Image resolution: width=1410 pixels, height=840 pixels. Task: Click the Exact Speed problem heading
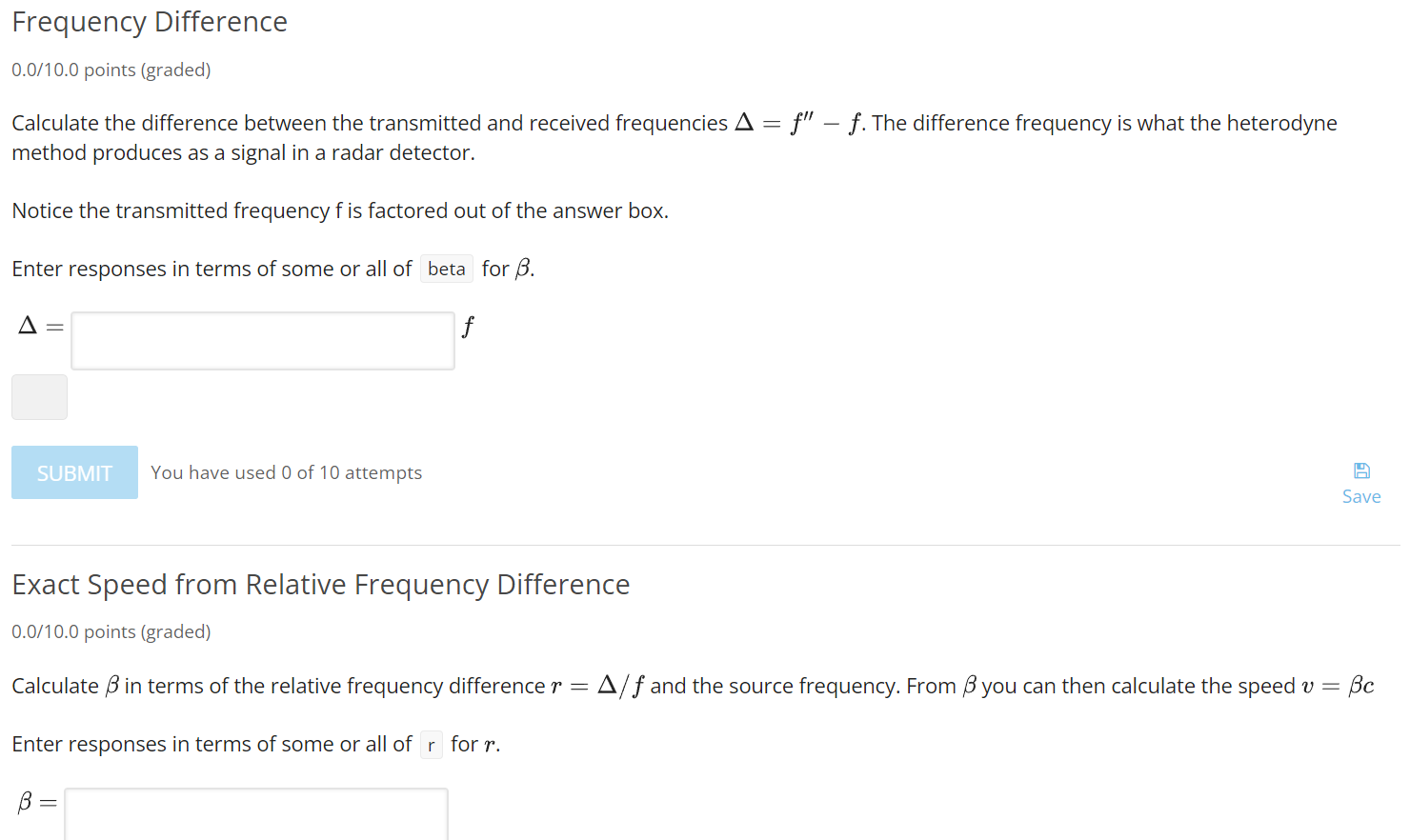(320, 584)
